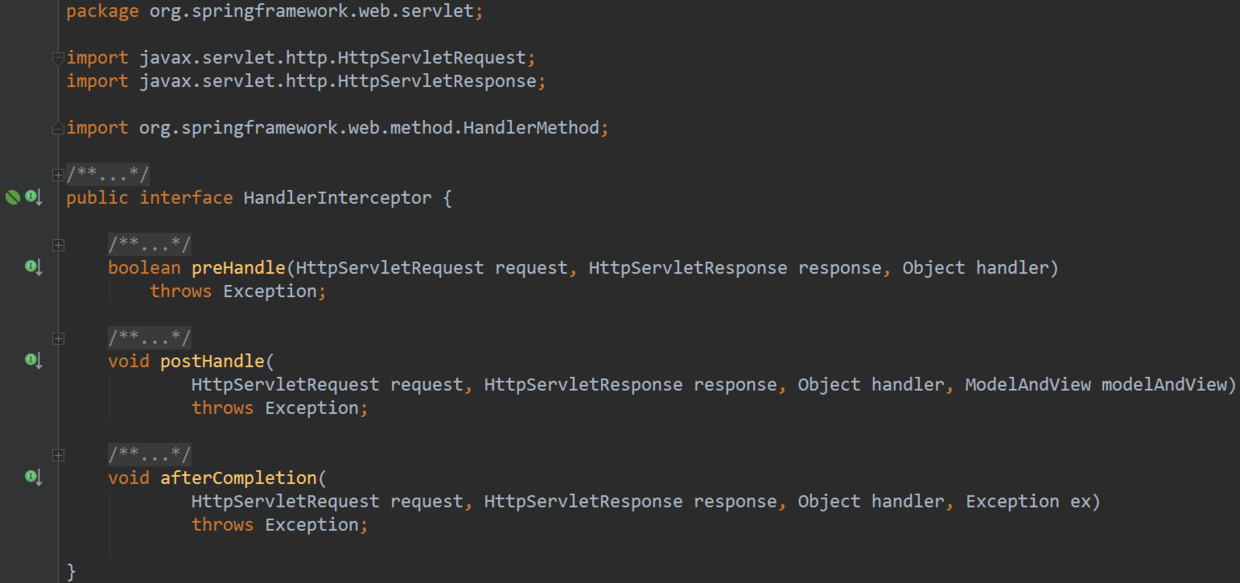Click the HandlerInterceptor interface name
Image resolution: width=1240 pixels, height=583 pixels.
pyautogui.click(x=337, y=198)
